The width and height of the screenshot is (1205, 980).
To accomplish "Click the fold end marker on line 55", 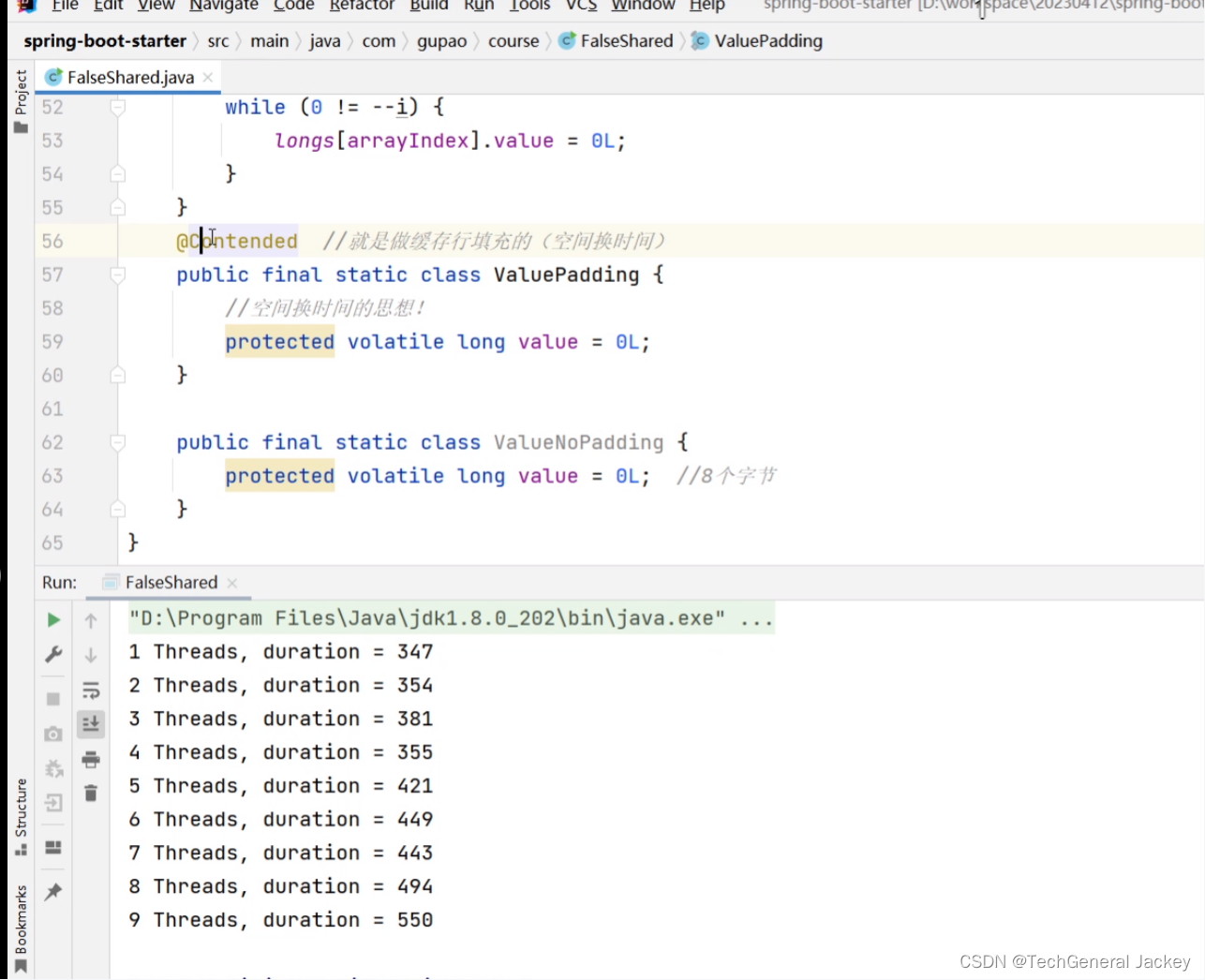I will (x=117, y=208).
